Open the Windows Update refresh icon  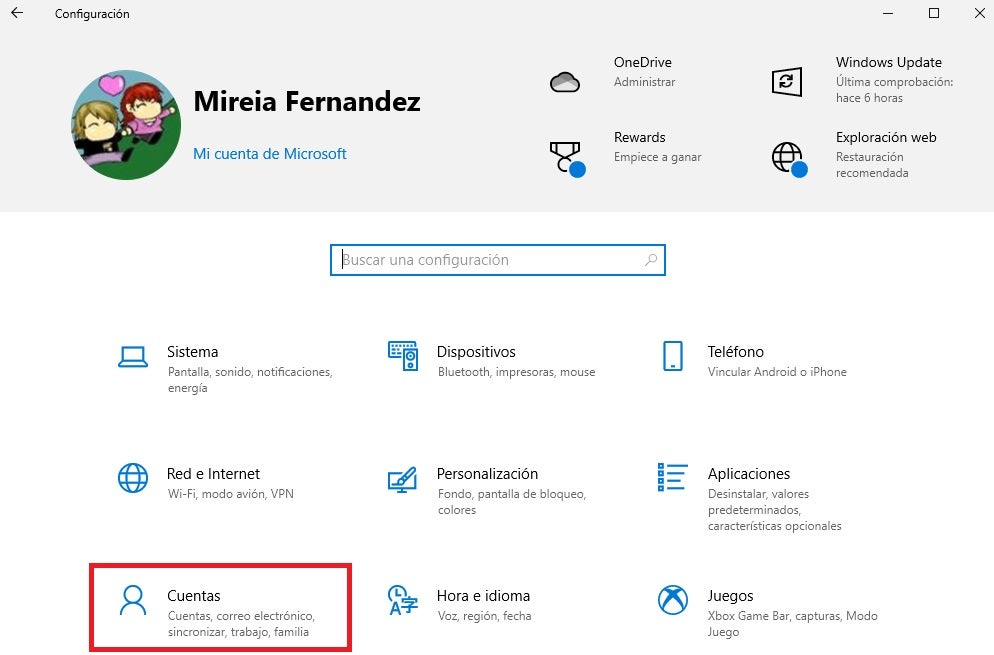787,82
